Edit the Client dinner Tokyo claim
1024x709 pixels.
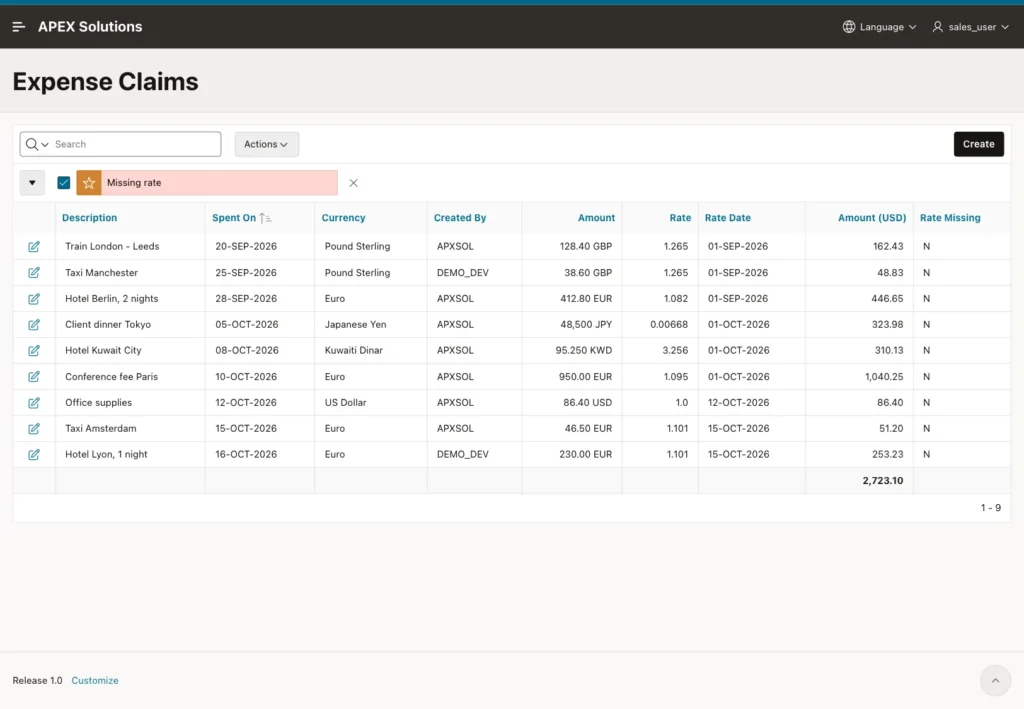point(34,324)
